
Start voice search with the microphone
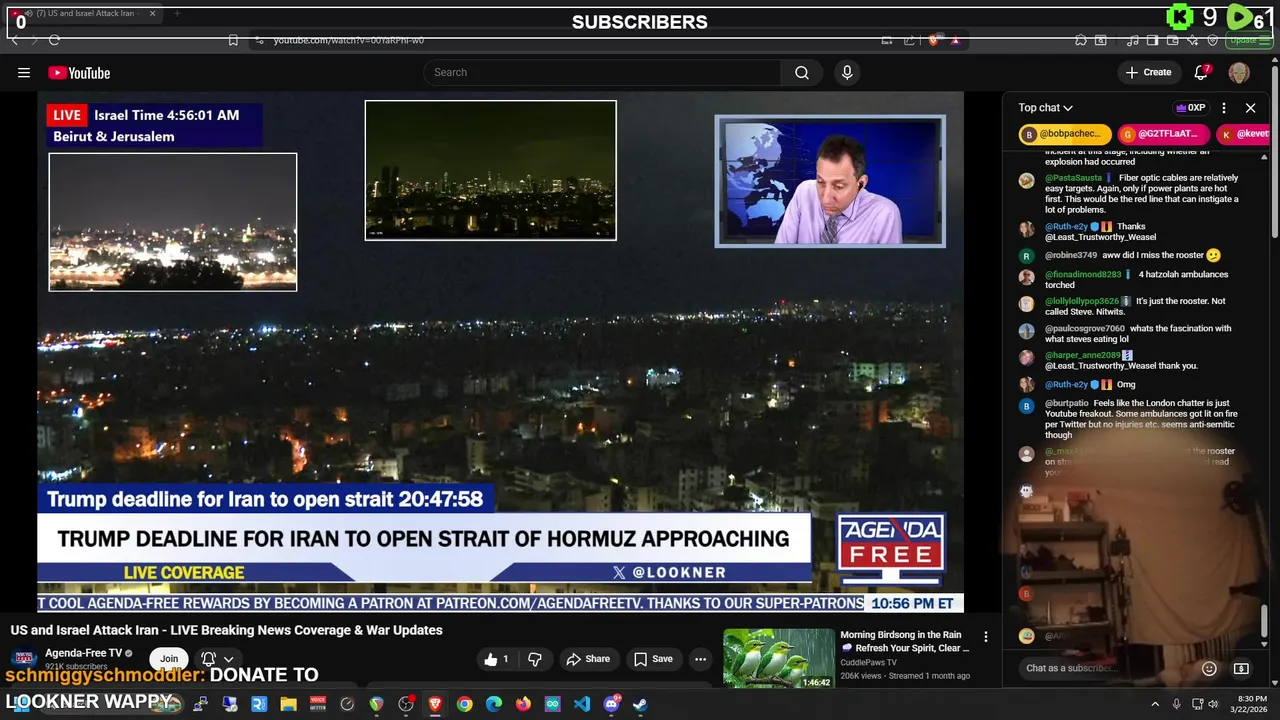coord(847,72)
